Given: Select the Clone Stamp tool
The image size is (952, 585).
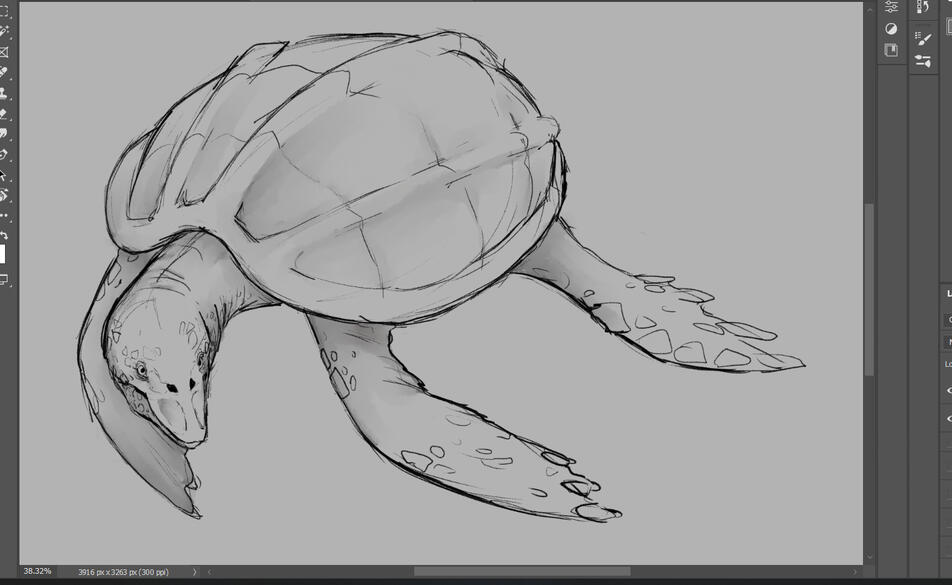Looking at the screenshot, I should click(x=3, y=93).
